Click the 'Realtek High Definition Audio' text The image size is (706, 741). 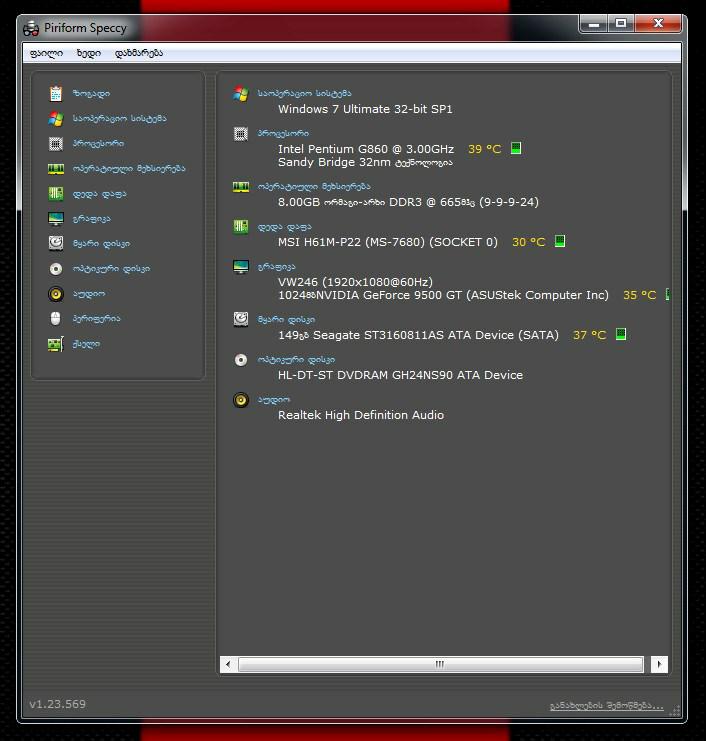pos(361,415)
